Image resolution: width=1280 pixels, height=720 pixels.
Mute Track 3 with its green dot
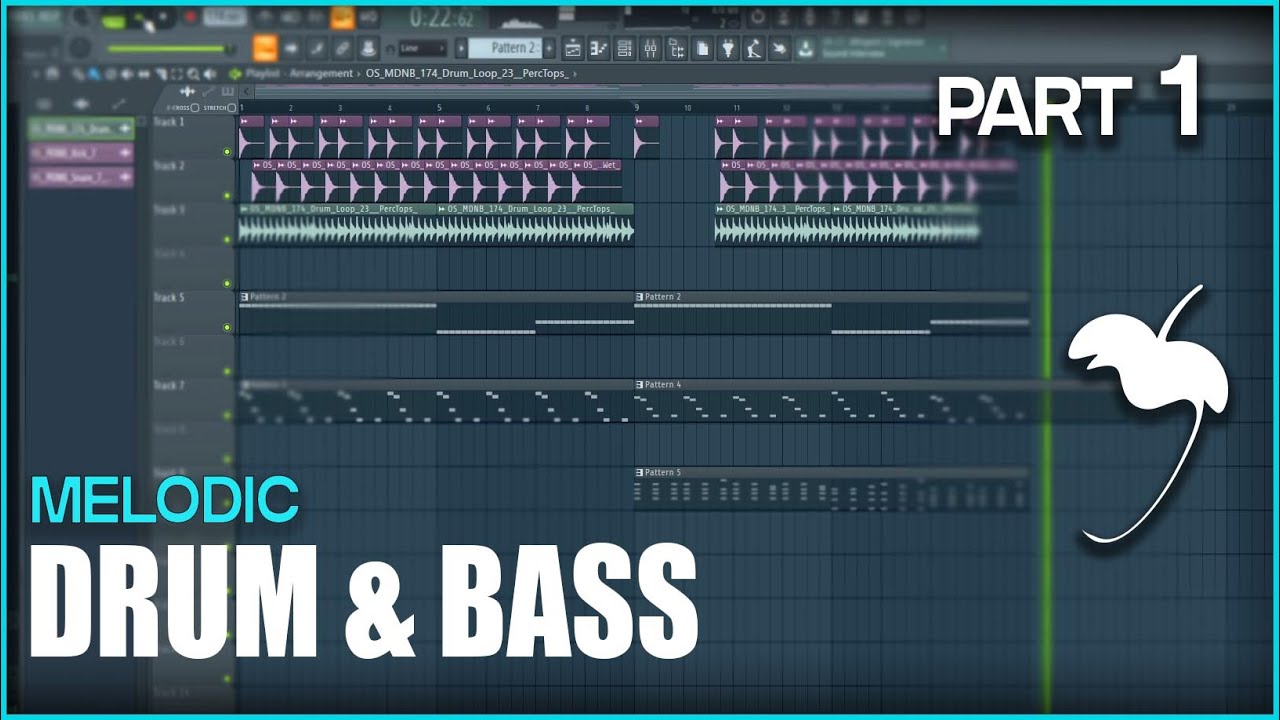[227, 240]
